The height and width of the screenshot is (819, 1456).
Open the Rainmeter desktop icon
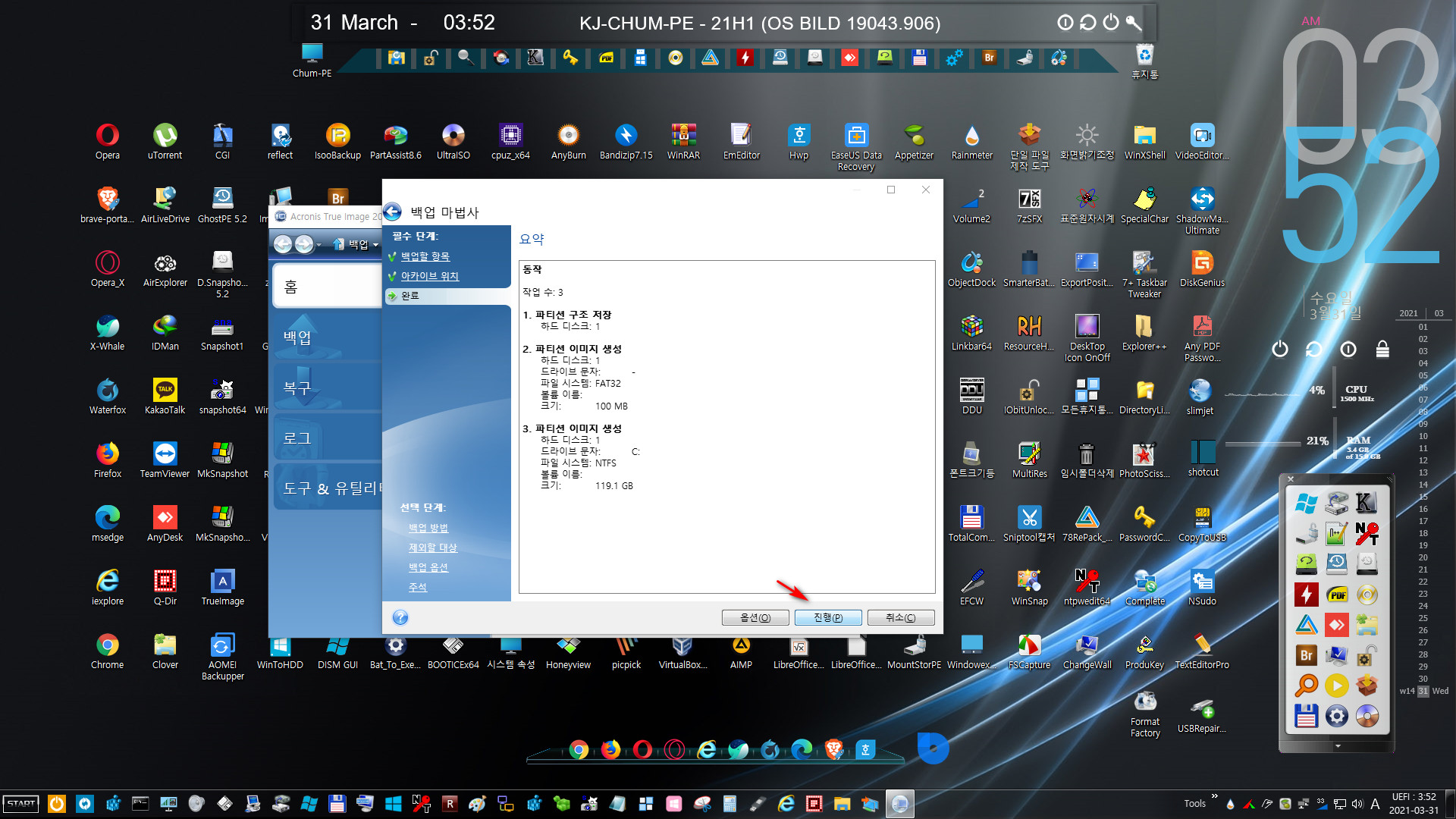(971, 141)
